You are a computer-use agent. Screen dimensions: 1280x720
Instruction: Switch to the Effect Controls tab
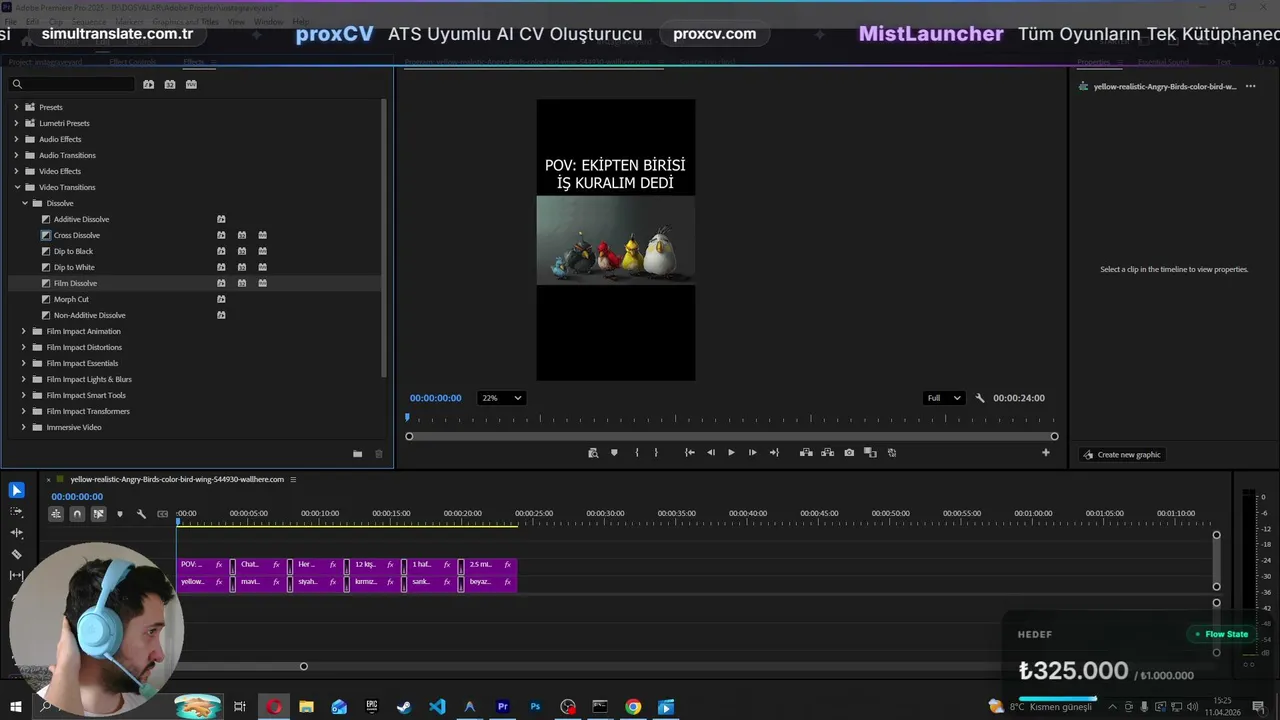[x=132, y=62]
